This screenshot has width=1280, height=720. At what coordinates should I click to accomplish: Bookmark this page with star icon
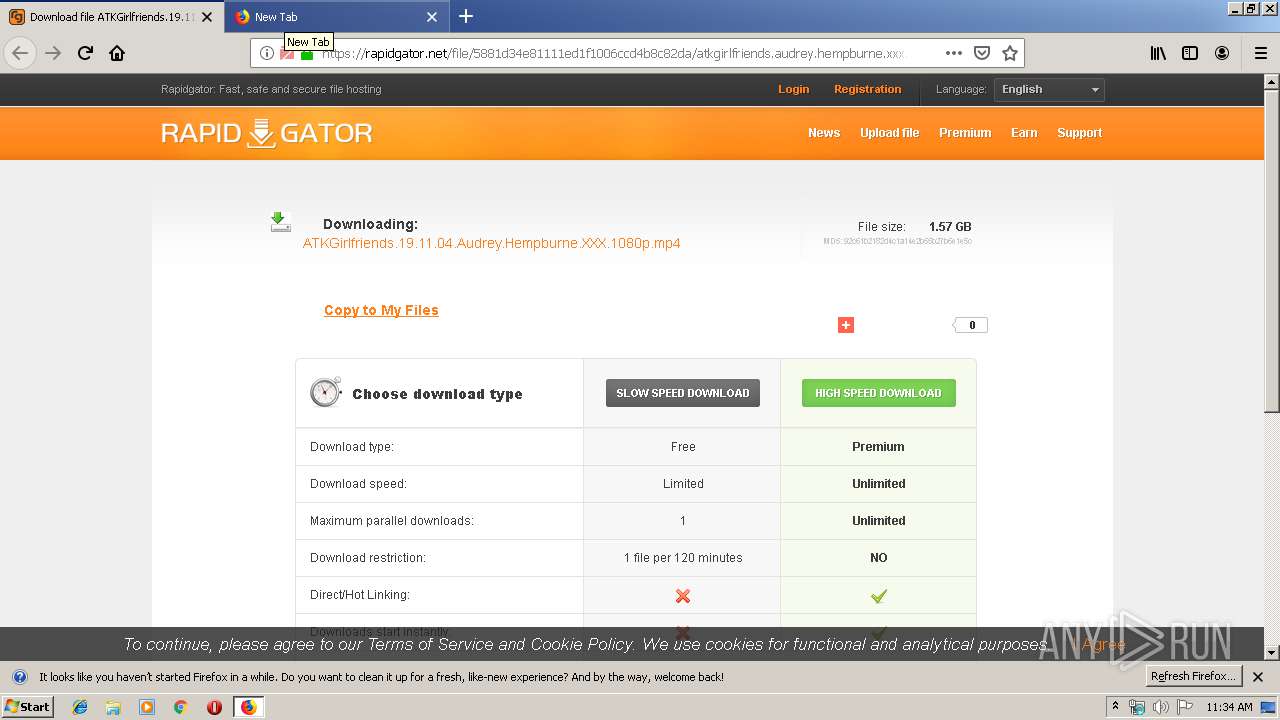tap(1010, 53)
